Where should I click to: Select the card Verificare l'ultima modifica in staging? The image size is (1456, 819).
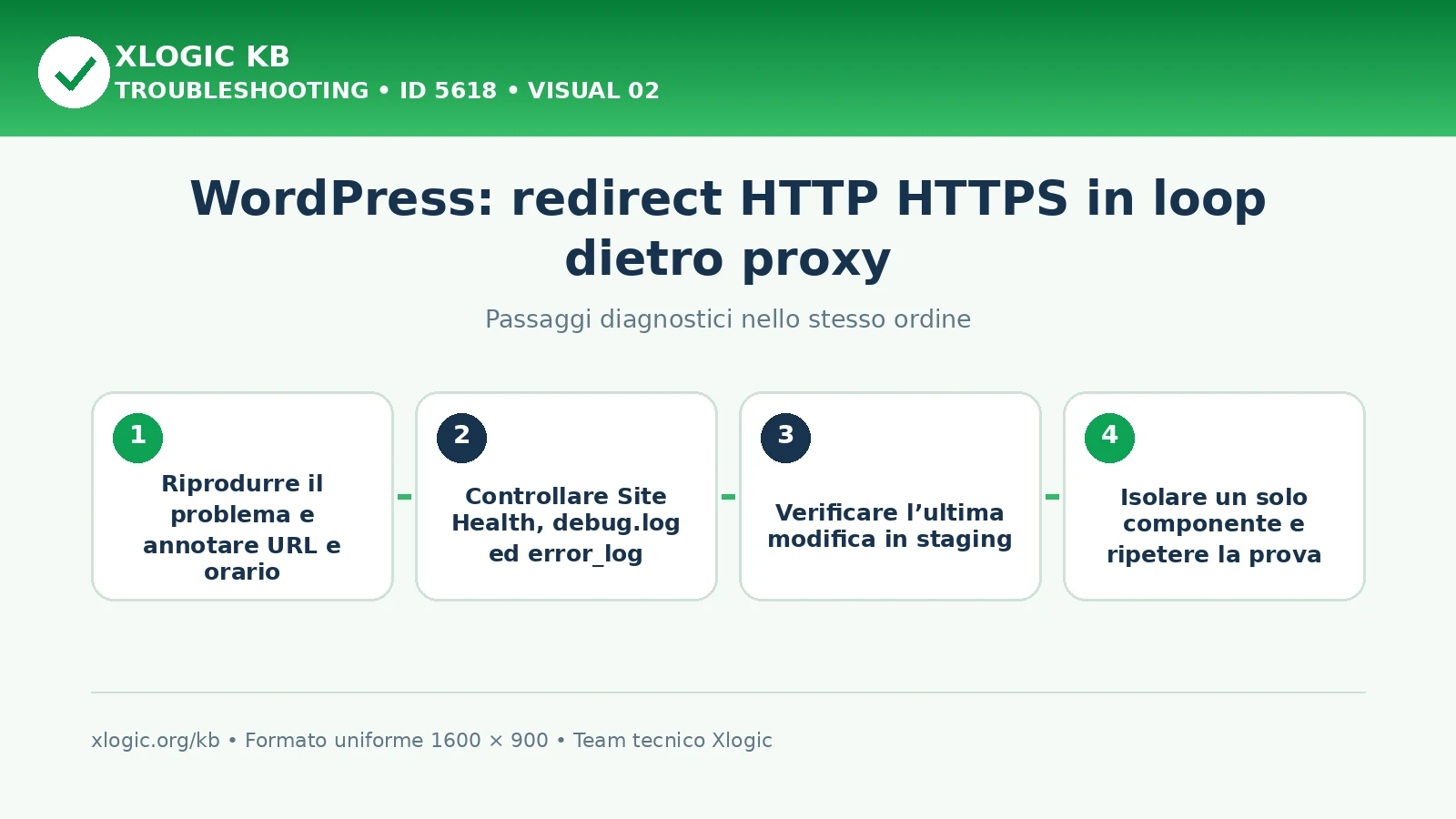(890, 496)
